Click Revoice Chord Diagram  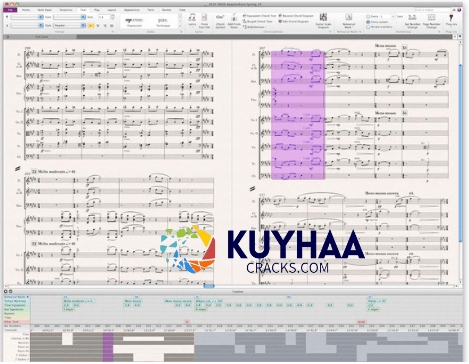tap(296, 16)
